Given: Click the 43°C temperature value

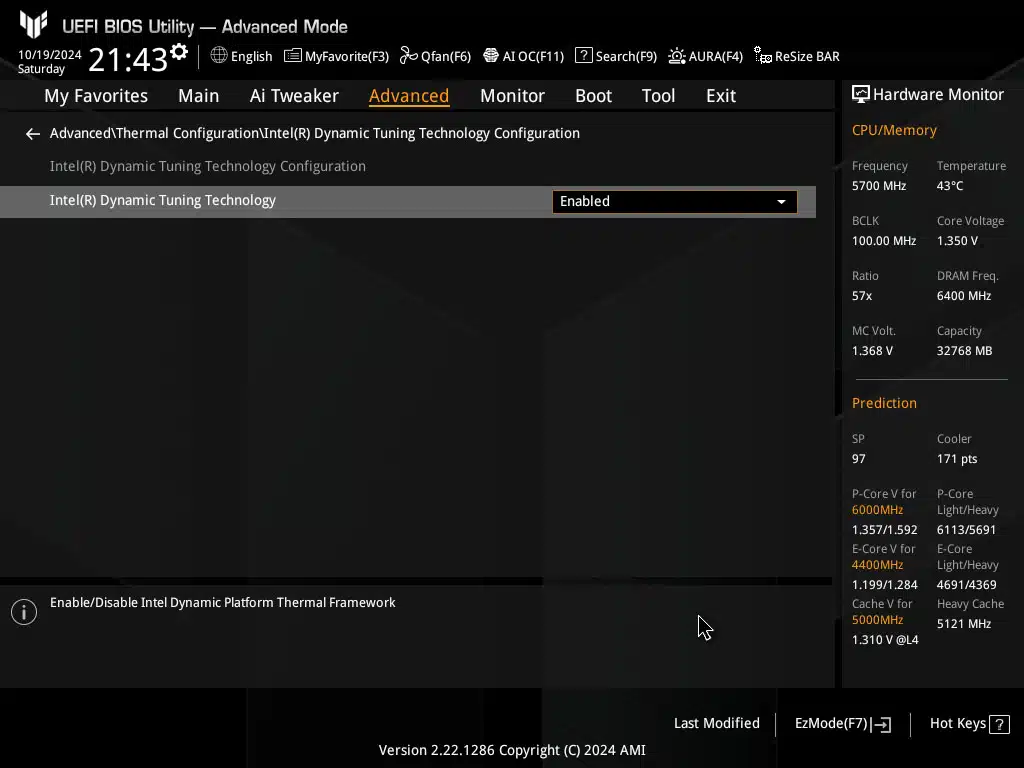Looking at the screenshot, I should pyautogui.click(x=950, y=186).
